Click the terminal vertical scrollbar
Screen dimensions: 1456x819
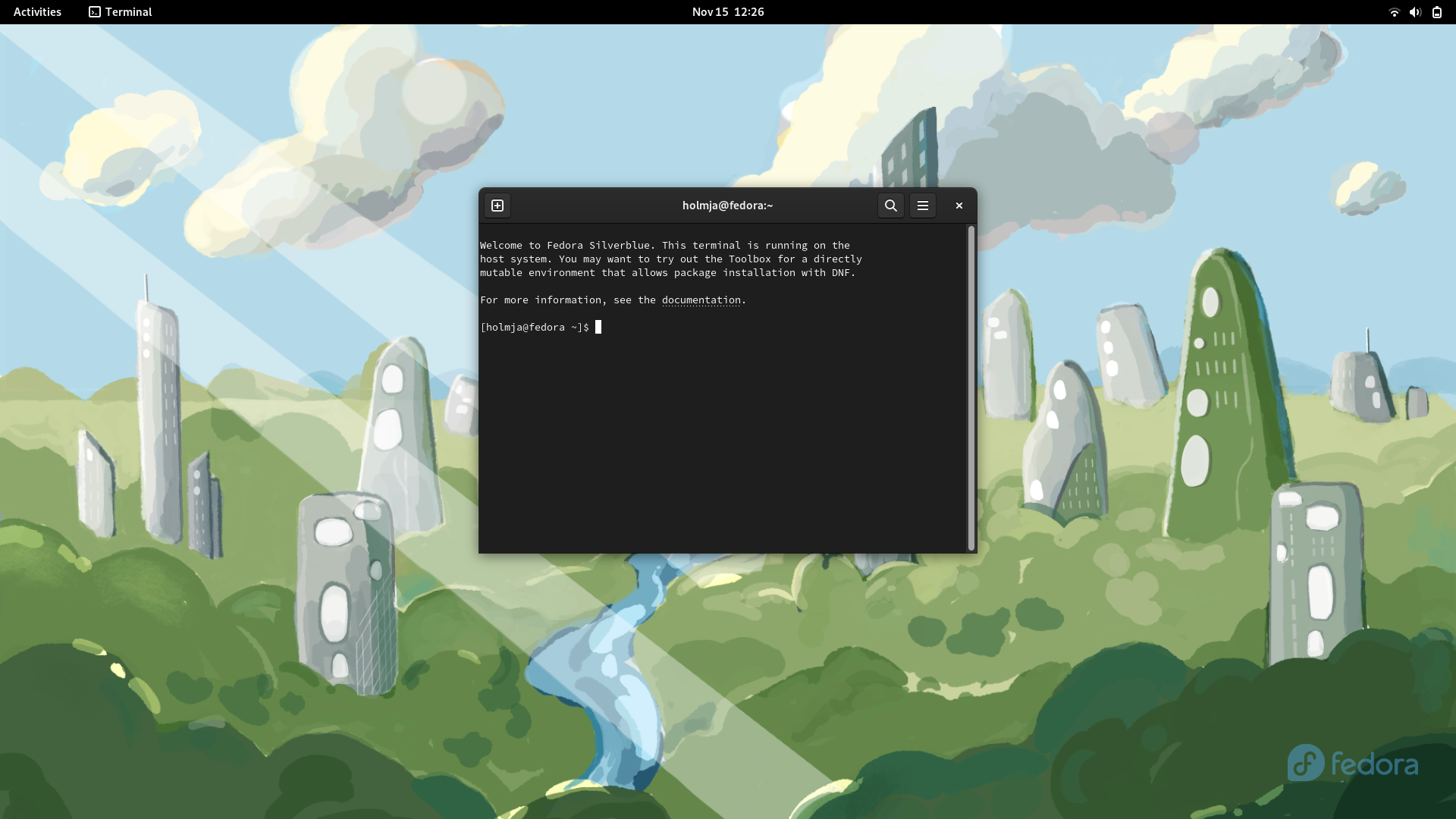[971, 388]
